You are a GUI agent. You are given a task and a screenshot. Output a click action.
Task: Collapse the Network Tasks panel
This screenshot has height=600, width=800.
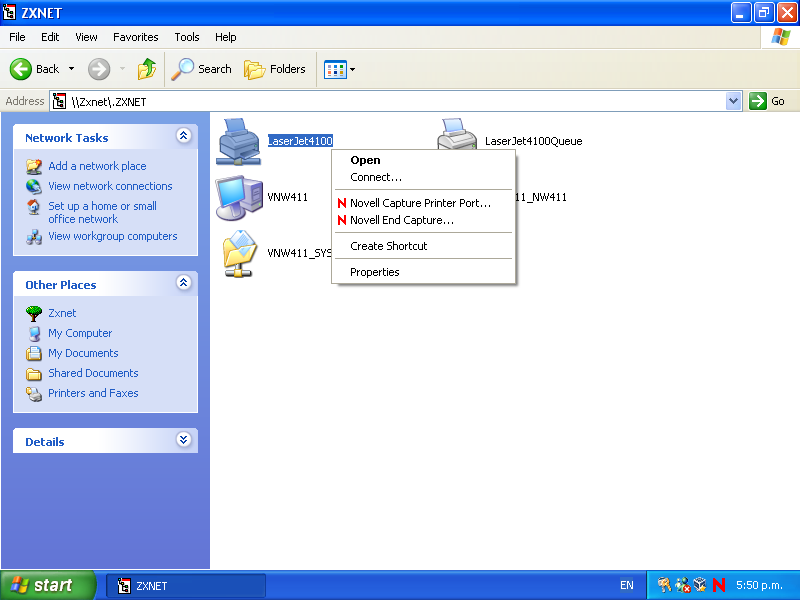click(x=184, y=136)
